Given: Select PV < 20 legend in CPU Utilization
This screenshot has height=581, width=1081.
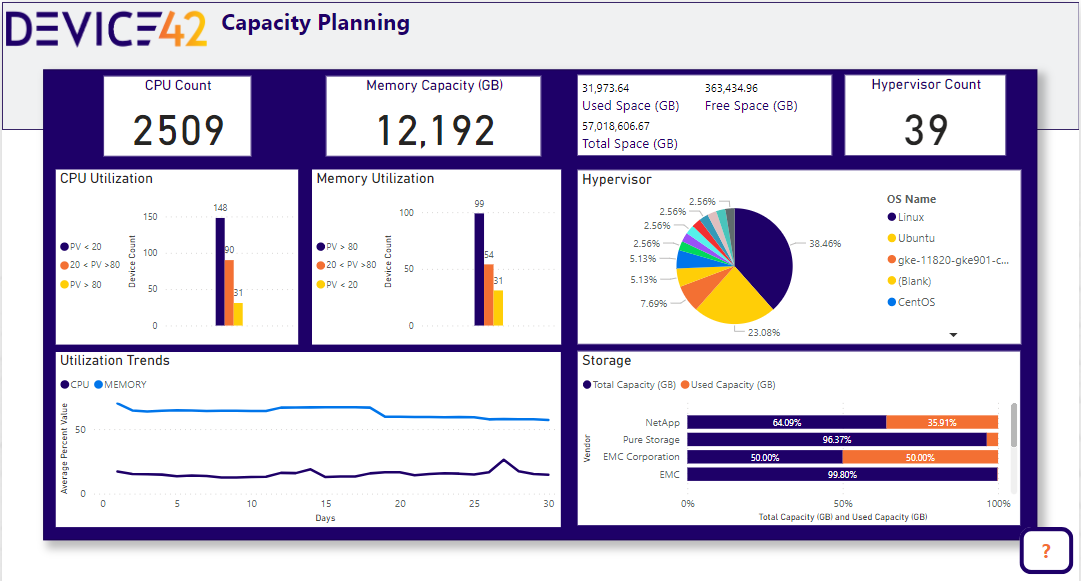Looking at the screenshot, I should (85, 245).
